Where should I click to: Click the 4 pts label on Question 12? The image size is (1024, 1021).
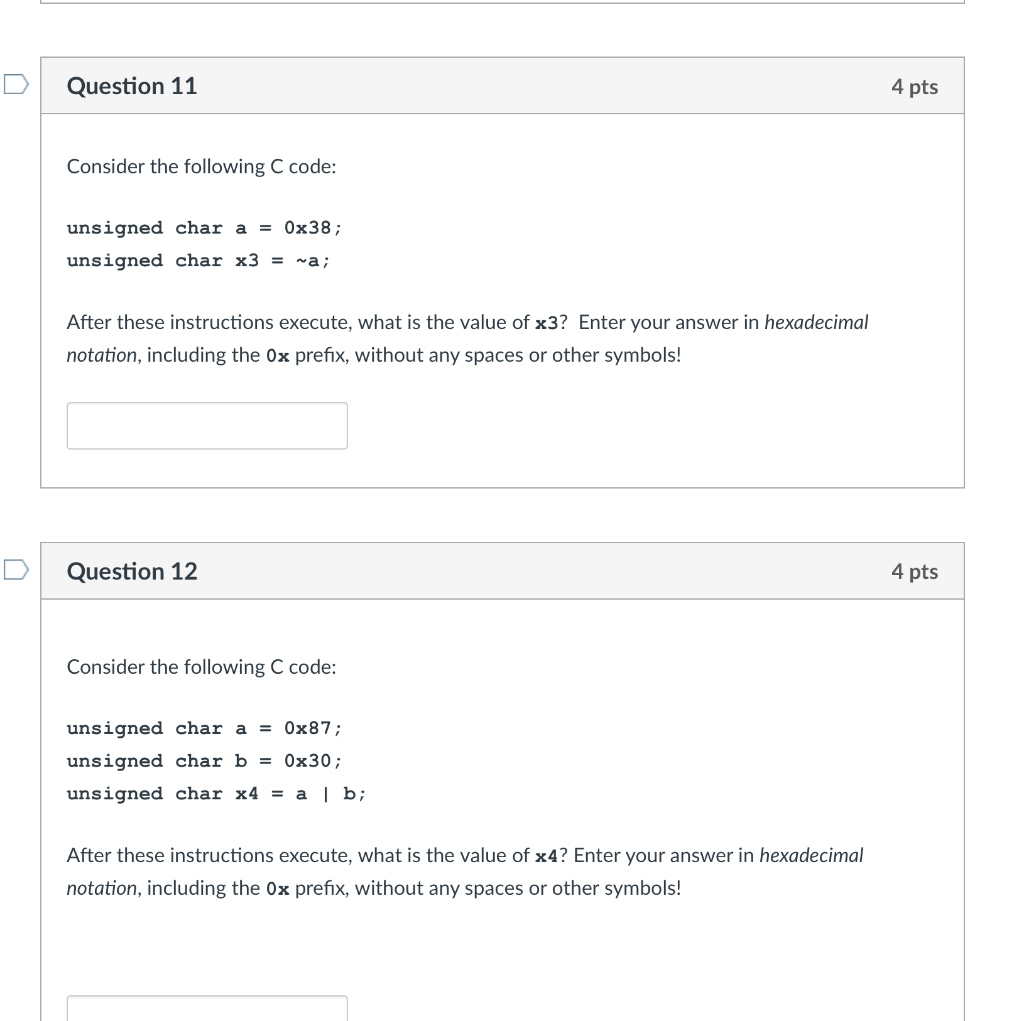click(x=915, y=572)
